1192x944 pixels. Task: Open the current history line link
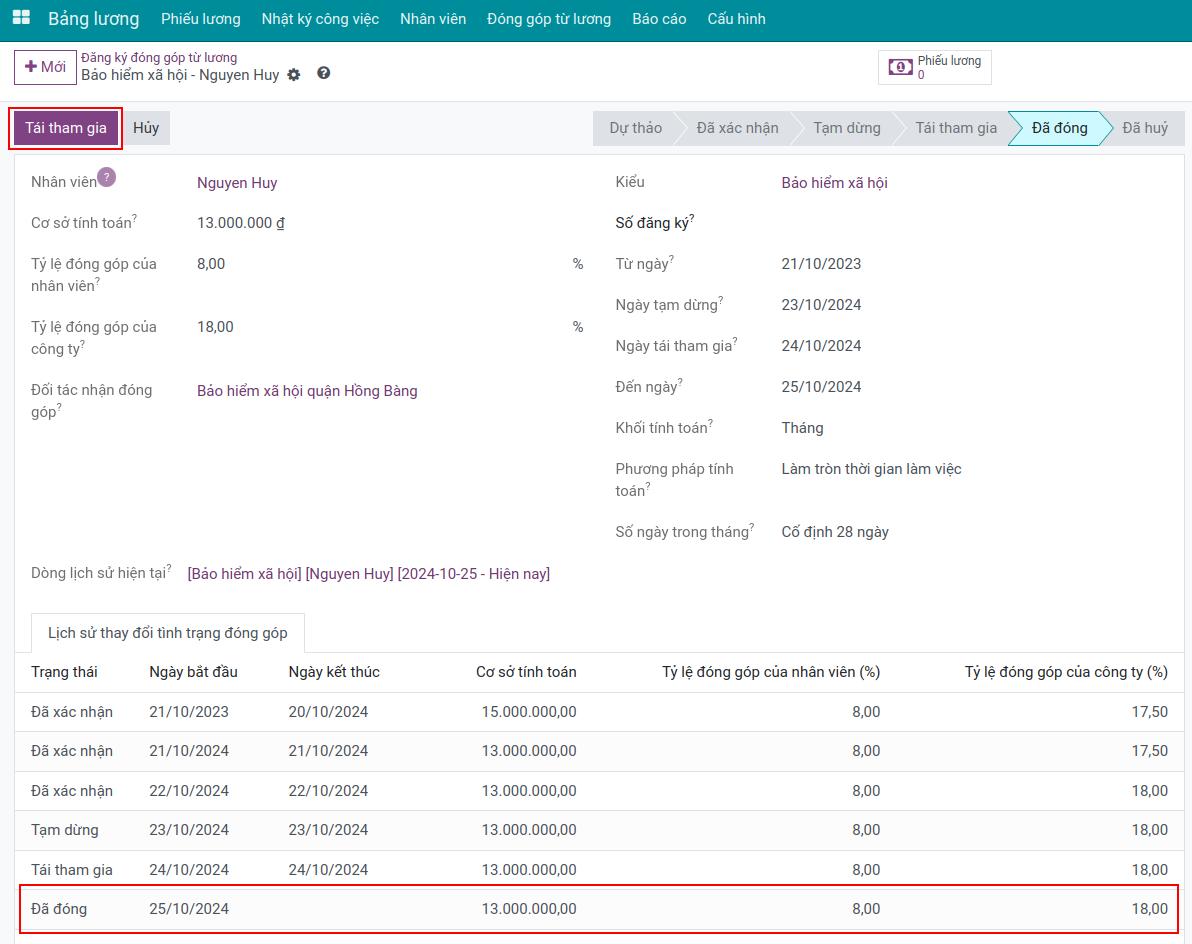368,574
